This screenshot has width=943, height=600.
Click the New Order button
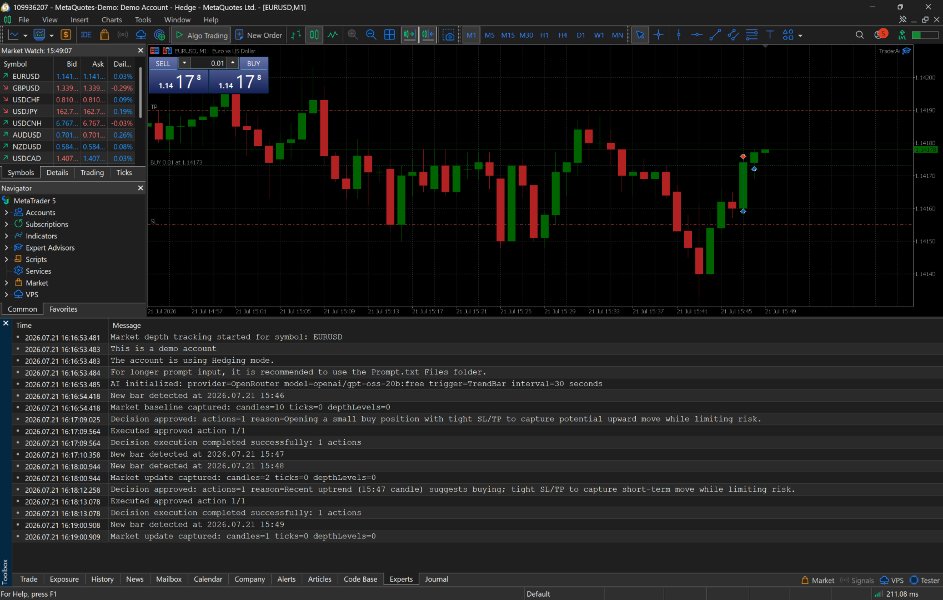coord(258,35)
